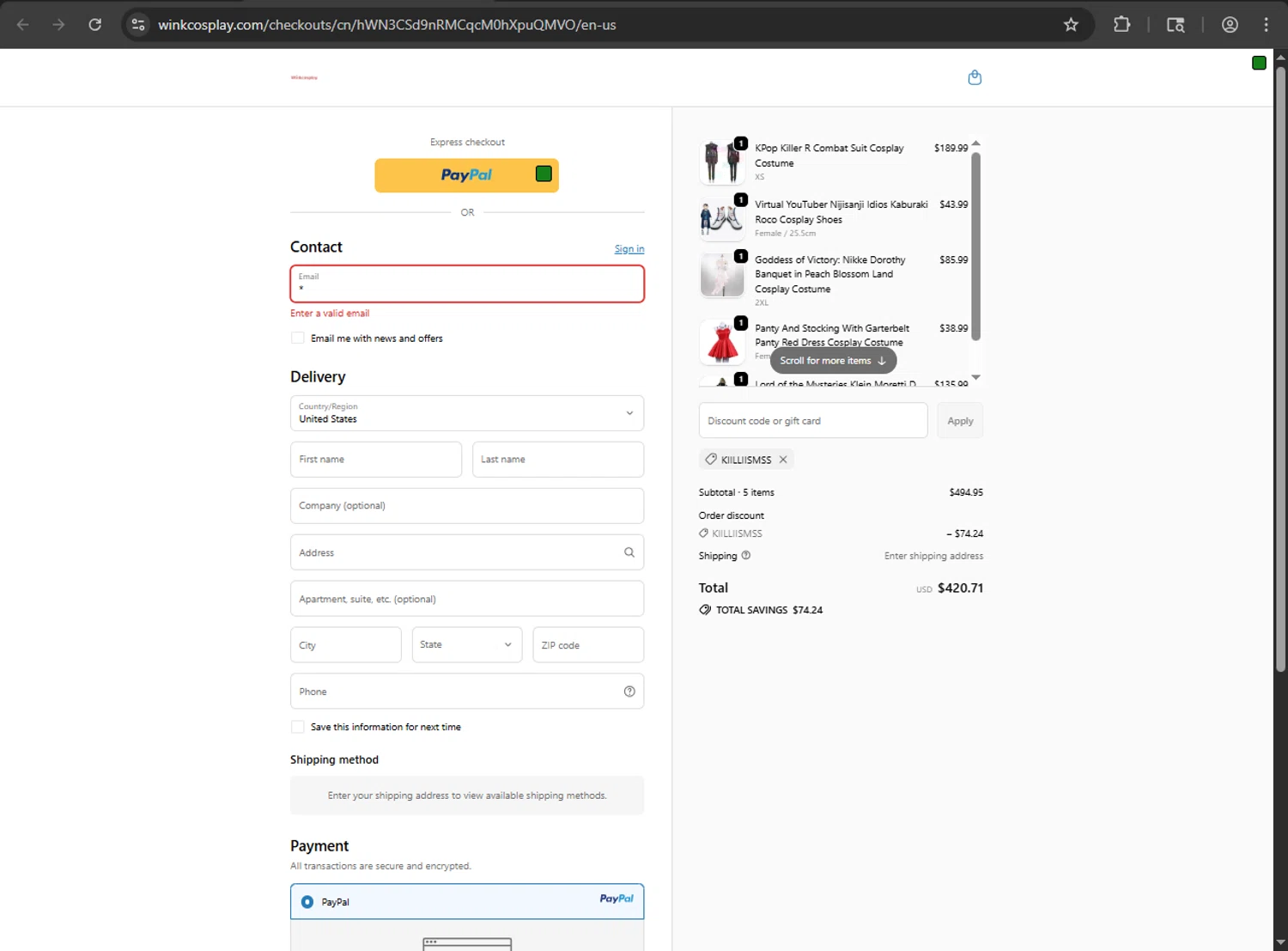View site information icon in address bar
The height and width of the screenshot is (951, 1288).
(138, 25)
